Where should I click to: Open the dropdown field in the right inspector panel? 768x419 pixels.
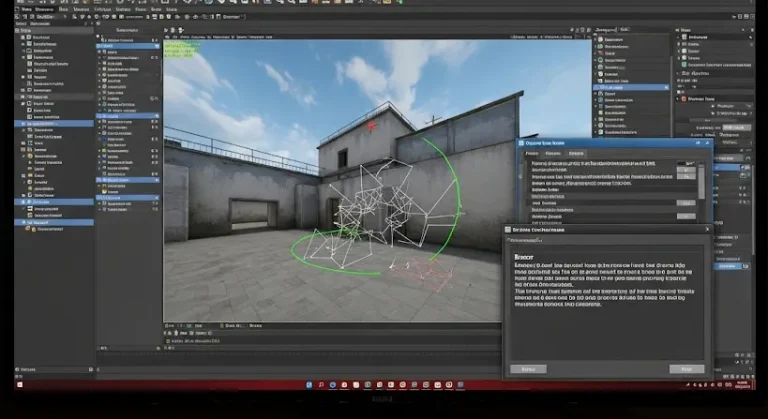737,126
